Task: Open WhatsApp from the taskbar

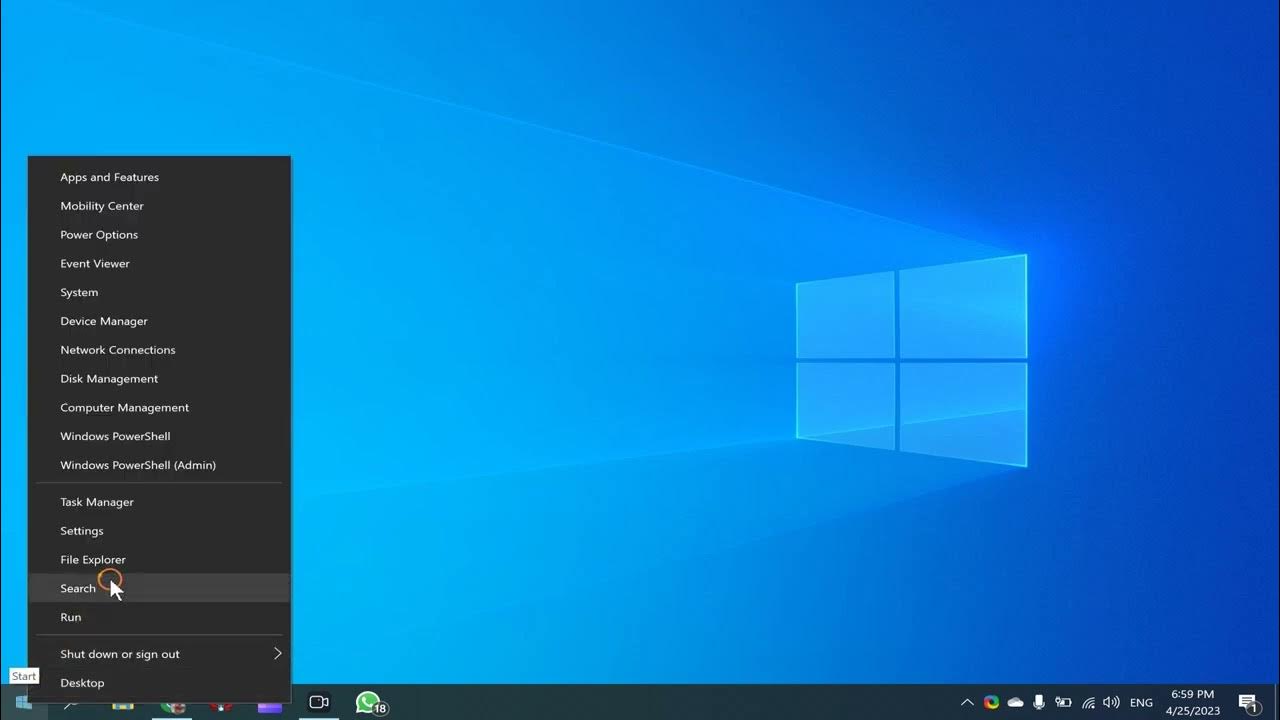Action: 369,703
